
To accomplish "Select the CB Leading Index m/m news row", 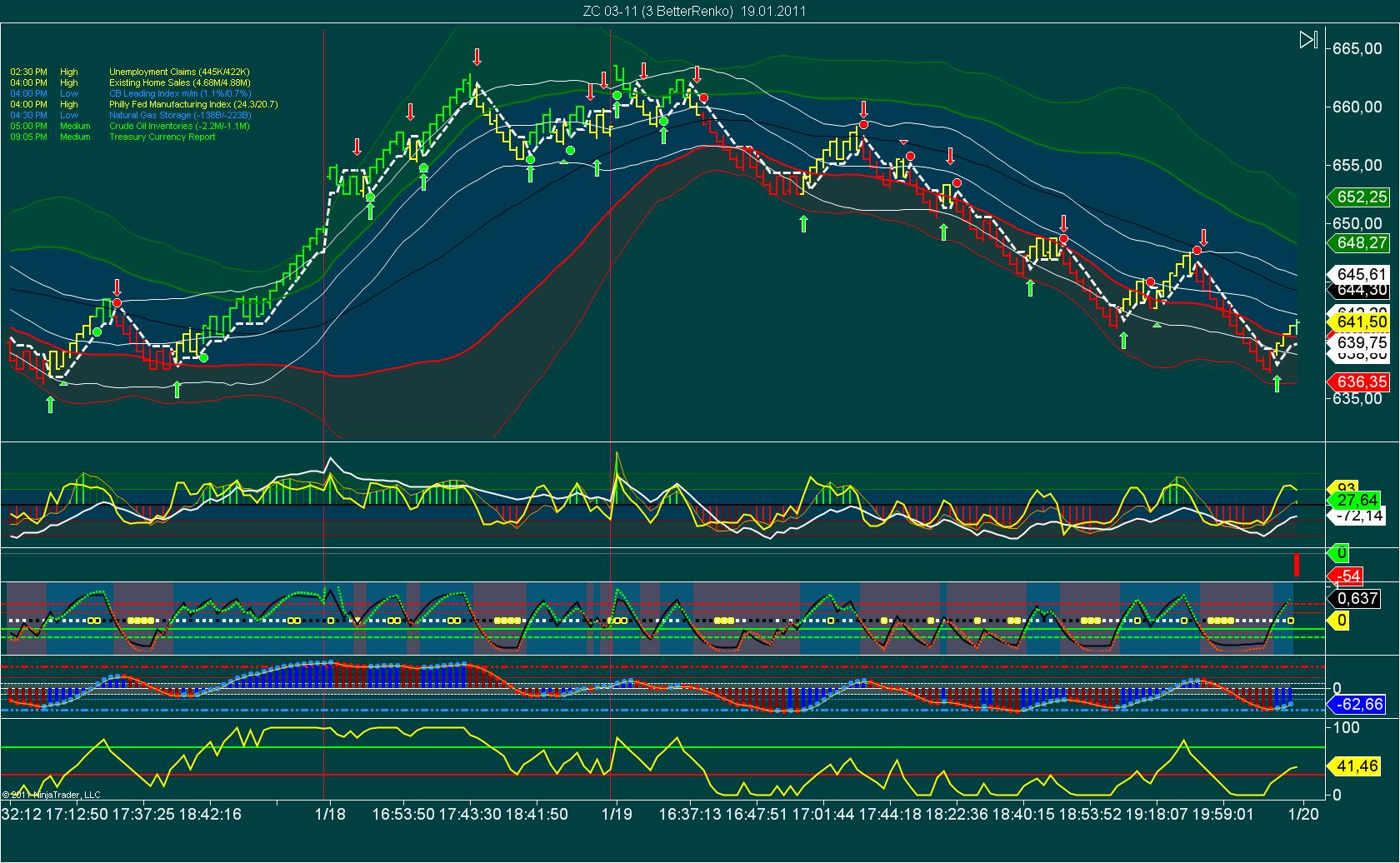I will pos(130,94).
